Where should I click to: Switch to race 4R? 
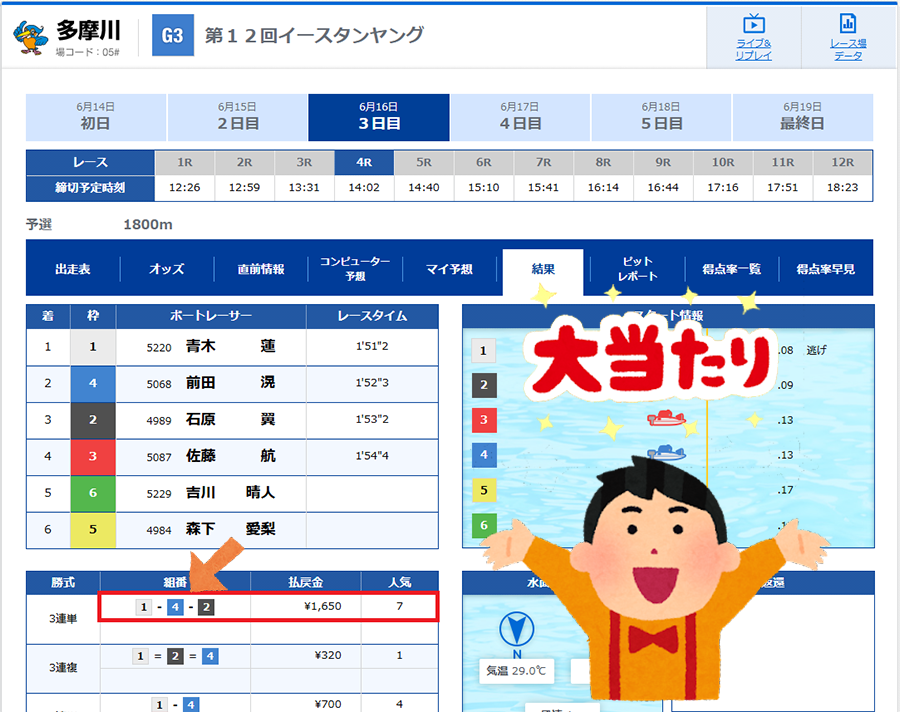click(364, 162)
